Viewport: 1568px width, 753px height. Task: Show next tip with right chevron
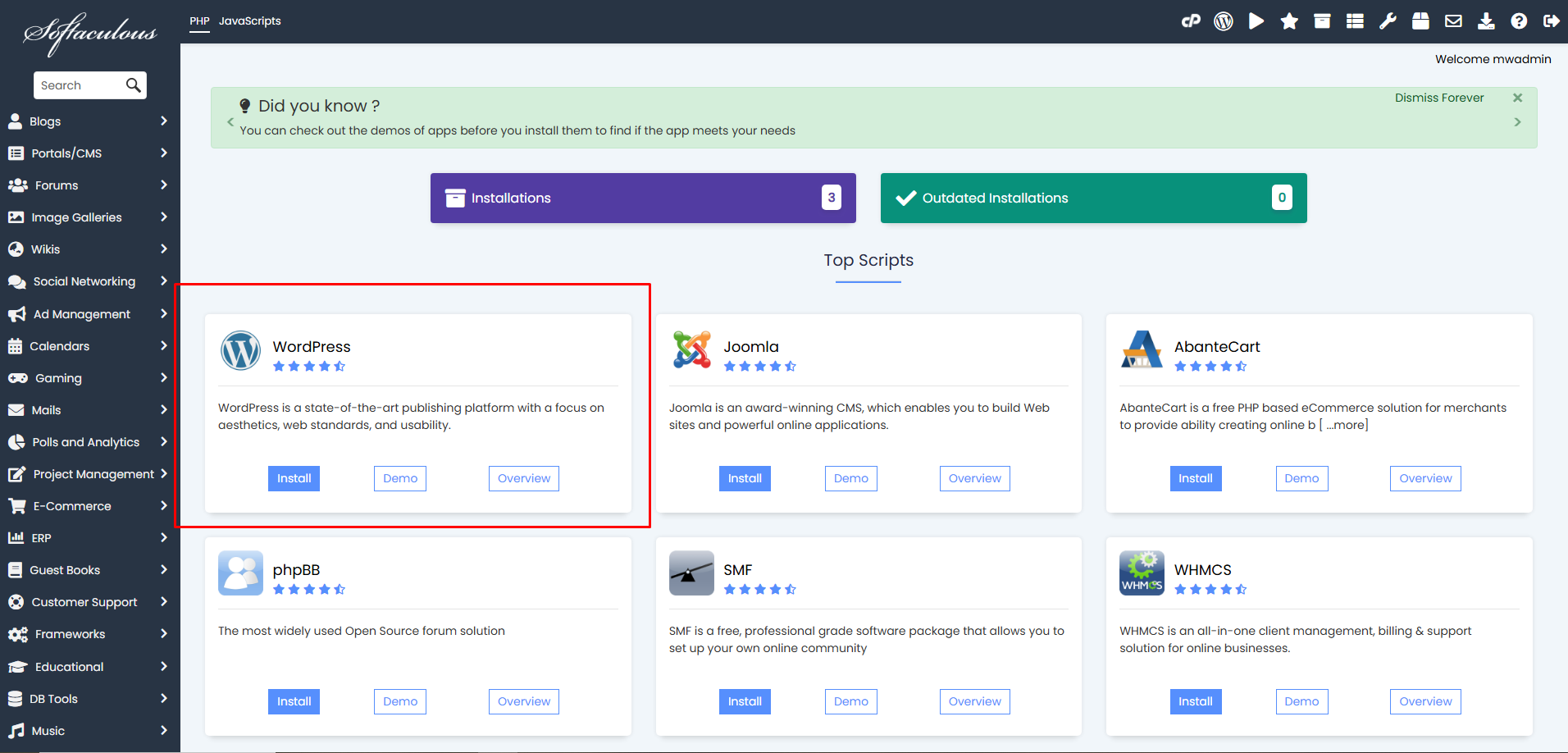click(x=1517, y=122)
